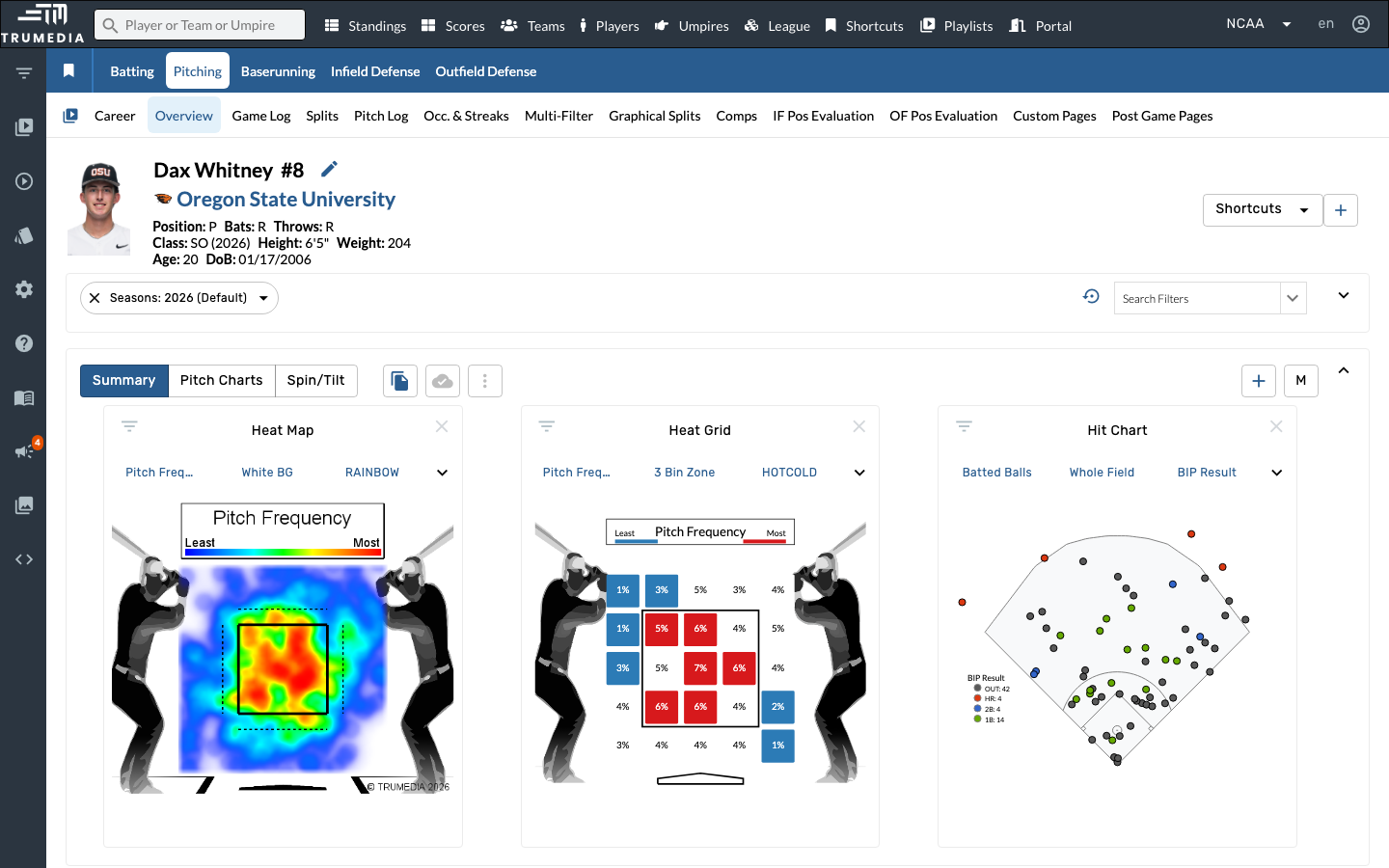Open Oregon State University team link
This screenshot has width=1389, height=868.
tap(286, 200)
